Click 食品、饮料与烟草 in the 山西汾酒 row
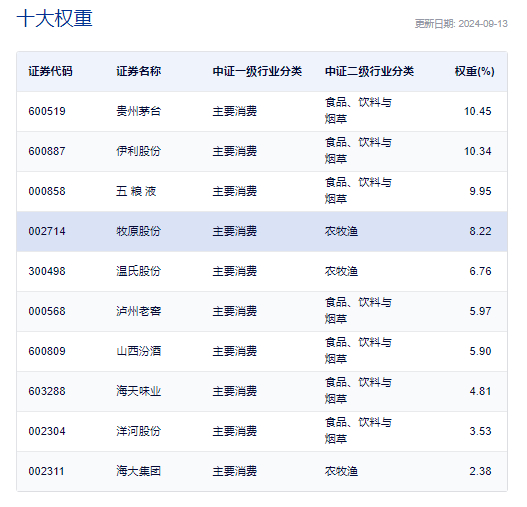This screenshot has height=507, width=527. tap(358, 351)
